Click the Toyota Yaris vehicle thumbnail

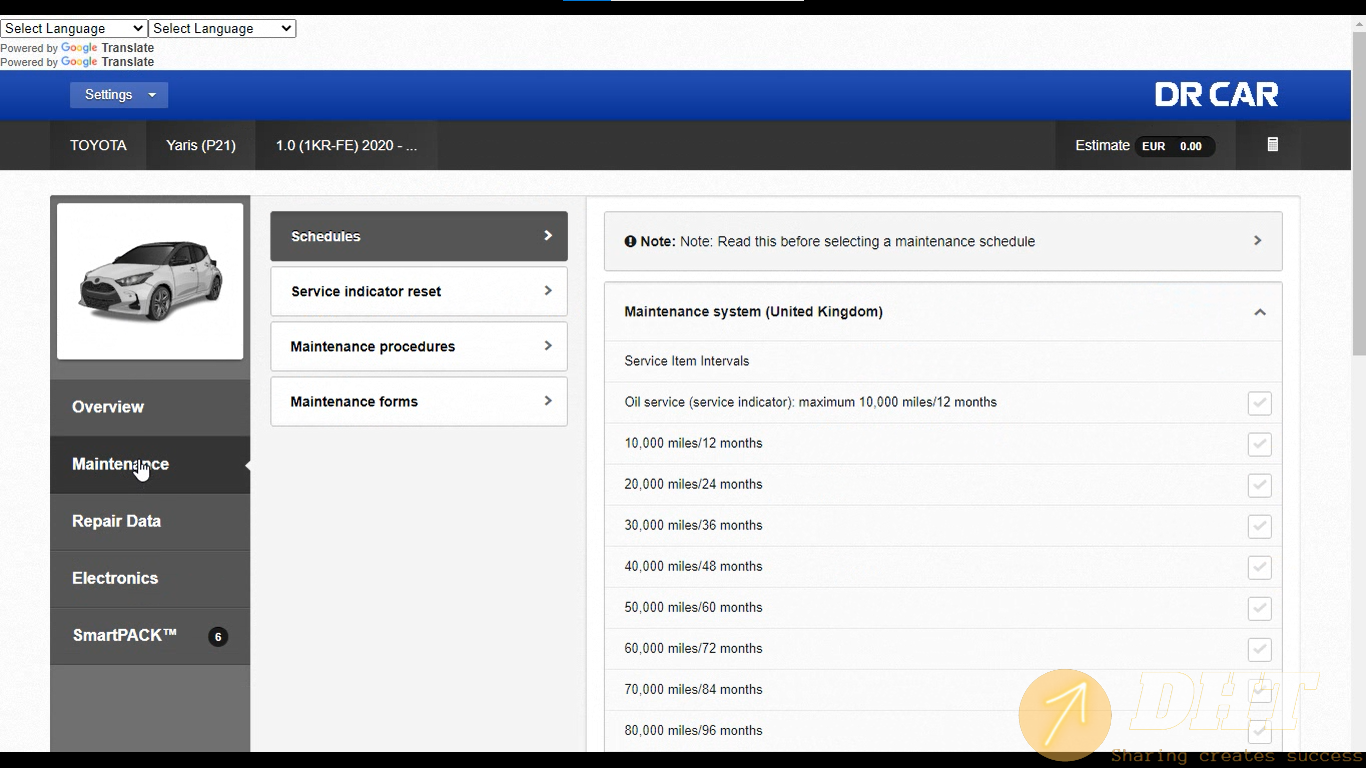coord(150,281)
